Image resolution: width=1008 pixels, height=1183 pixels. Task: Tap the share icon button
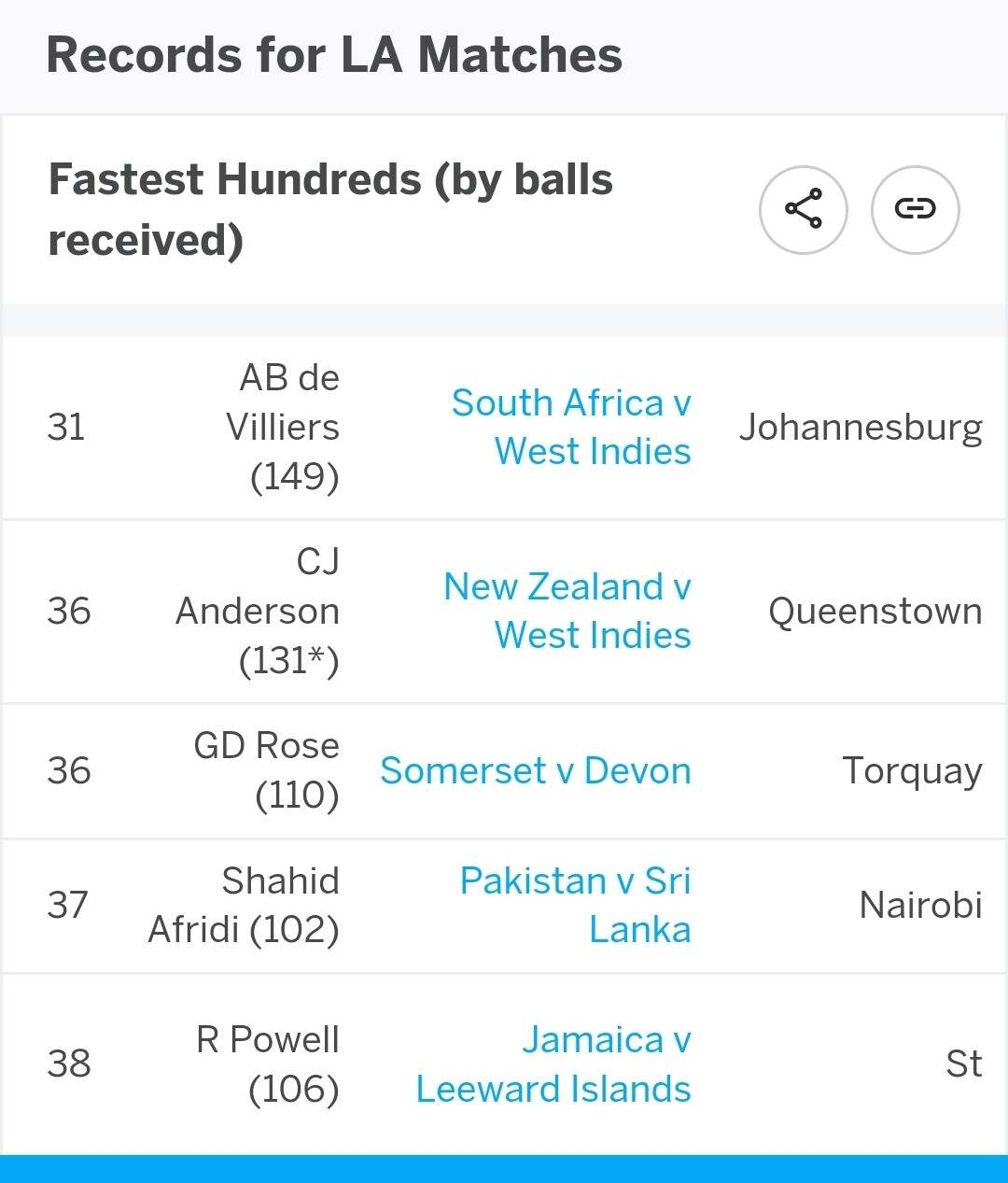pyautogui.click(x=804, y=209)
